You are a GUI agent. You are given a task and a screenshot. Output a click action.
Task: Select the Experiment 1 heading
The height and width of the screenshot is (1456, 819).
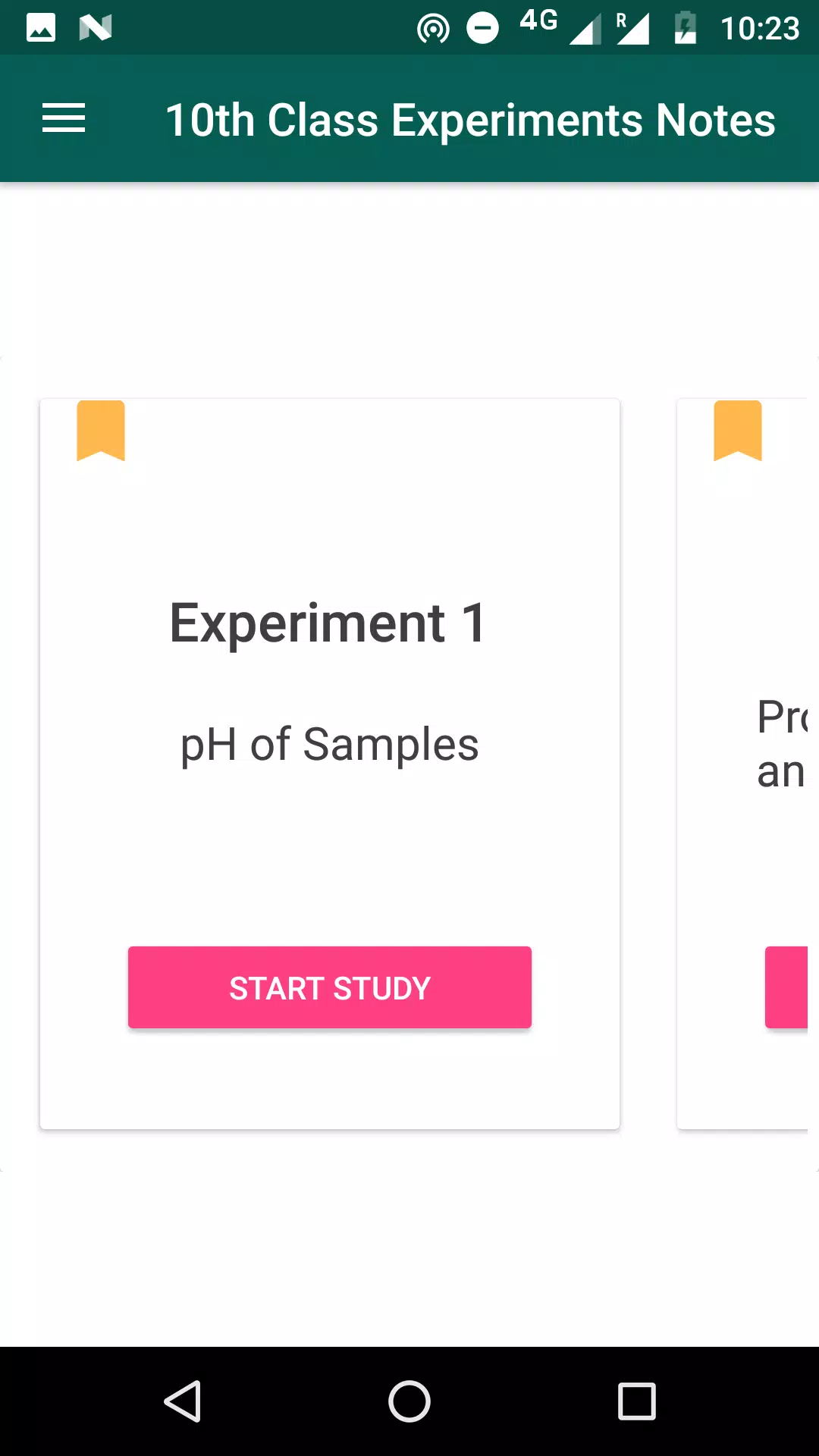pos(328,623)
